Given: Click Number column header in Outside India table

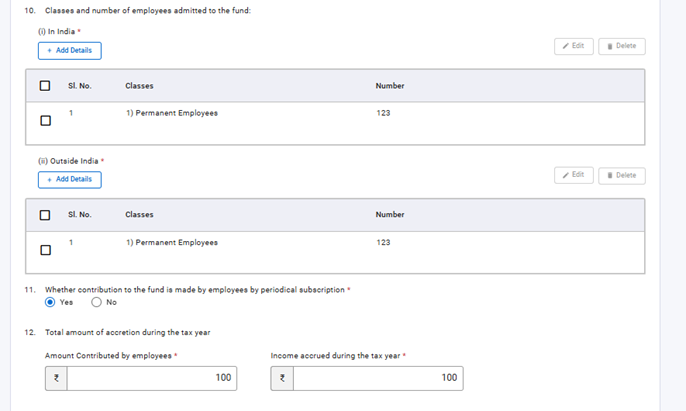Looking at the screenshot, I should (390, 214).
